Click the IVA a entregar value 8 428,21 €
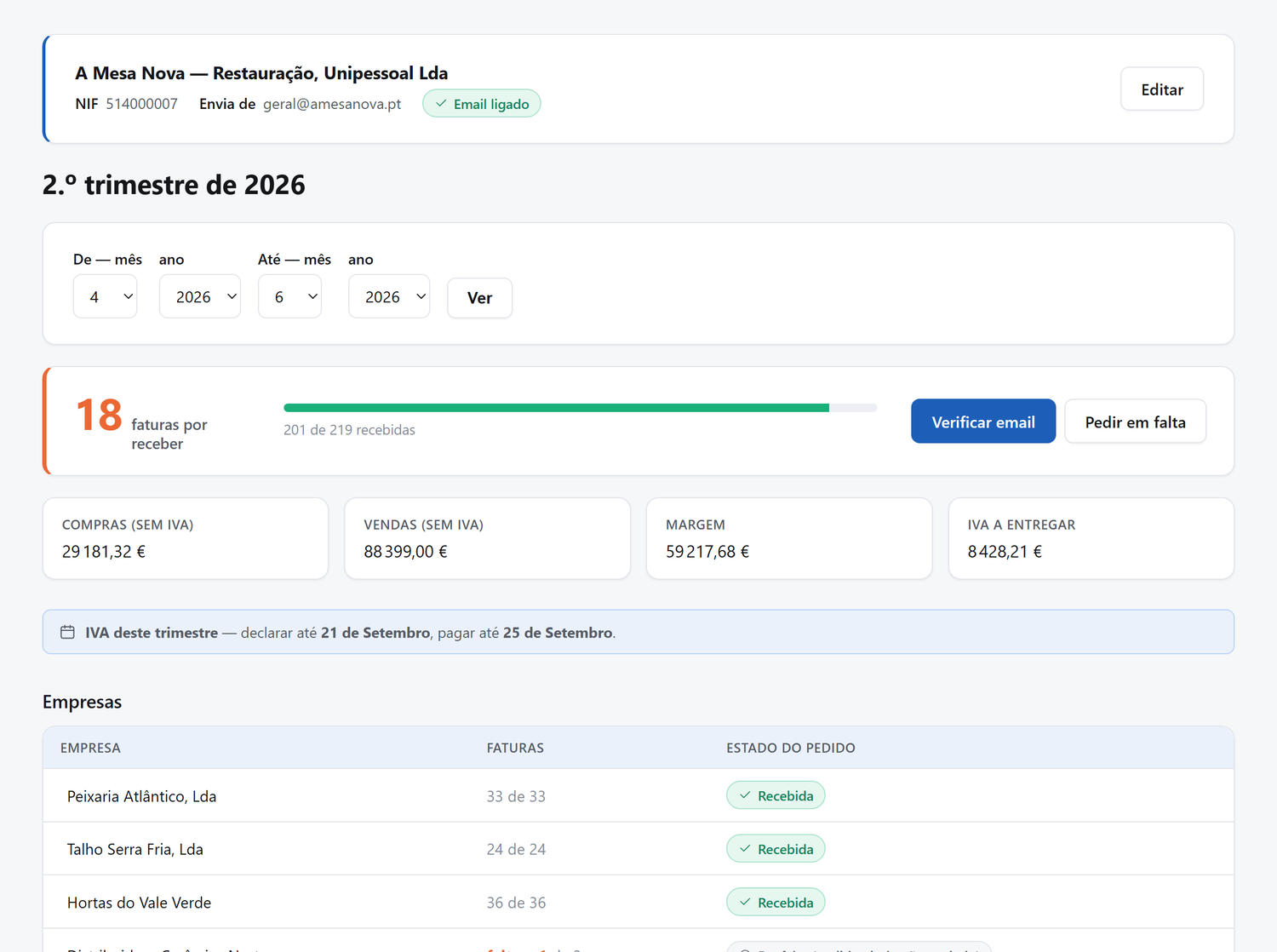Screen dimensions: 1277x952 click(1005, 552)
